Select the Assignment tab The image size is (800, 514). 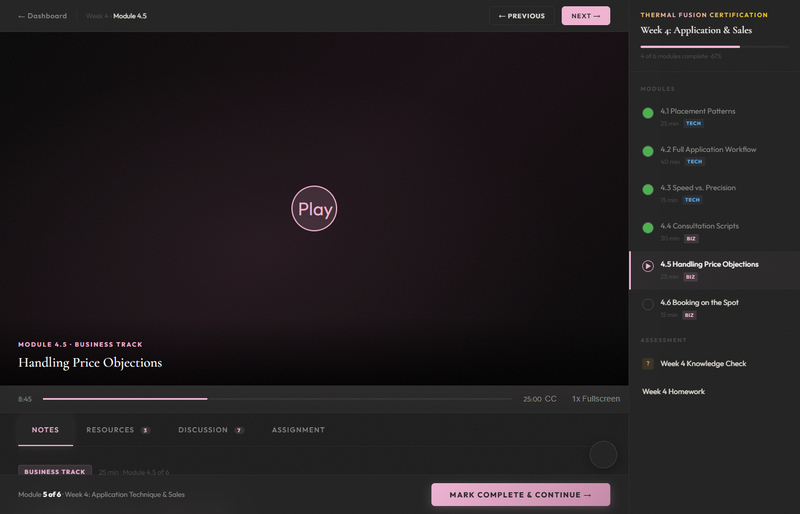[298, 430]
